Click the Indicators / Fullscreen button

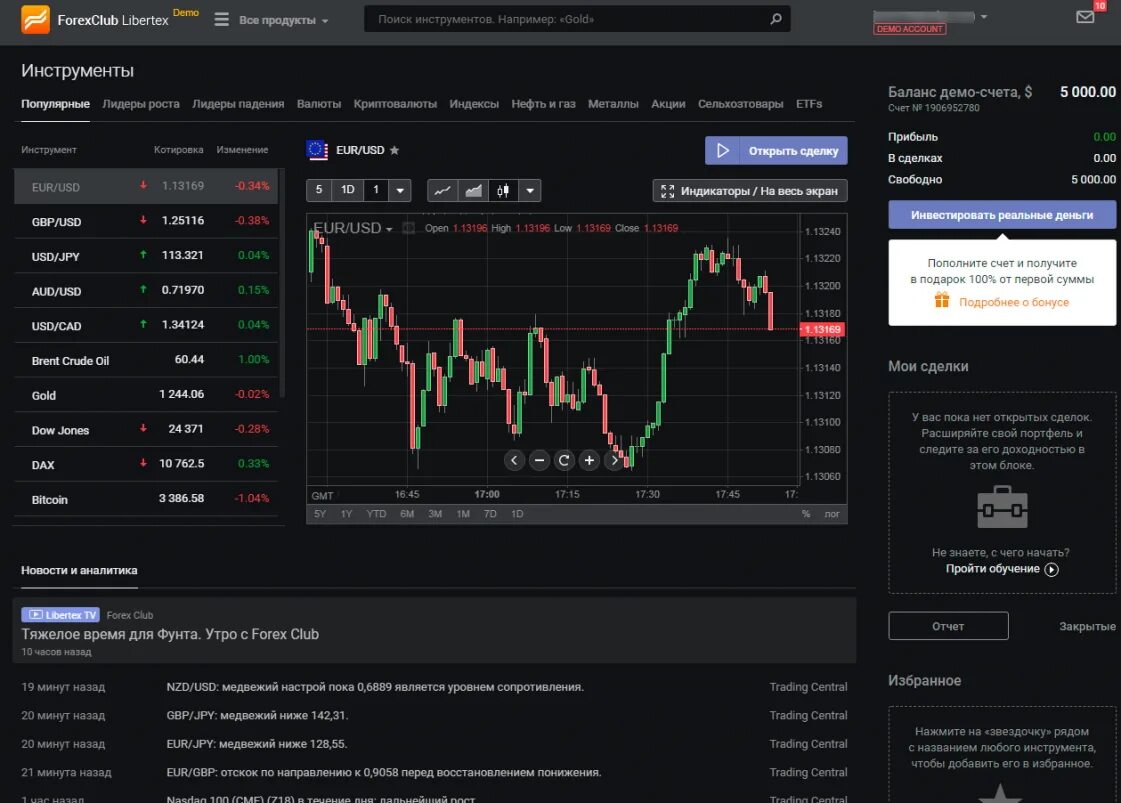coord(750,191)
